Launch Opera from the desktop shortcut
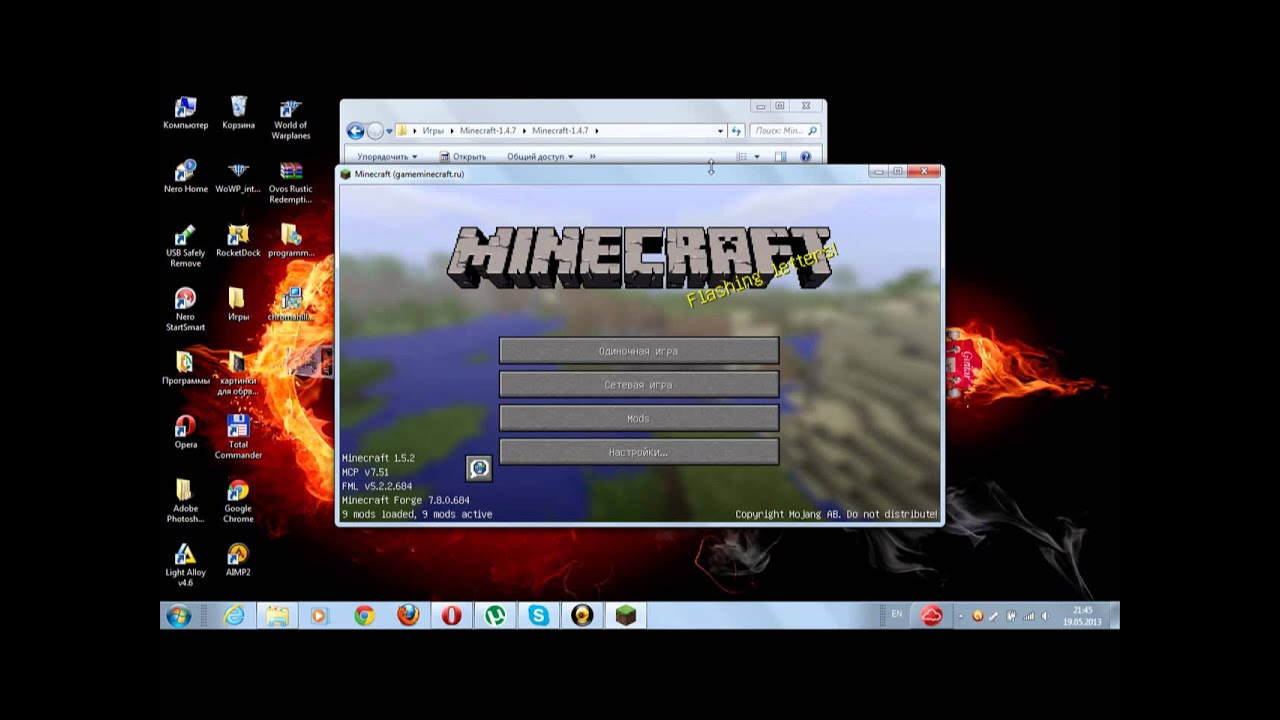Viewport: 1280px width, 720px height. [185, 433]
